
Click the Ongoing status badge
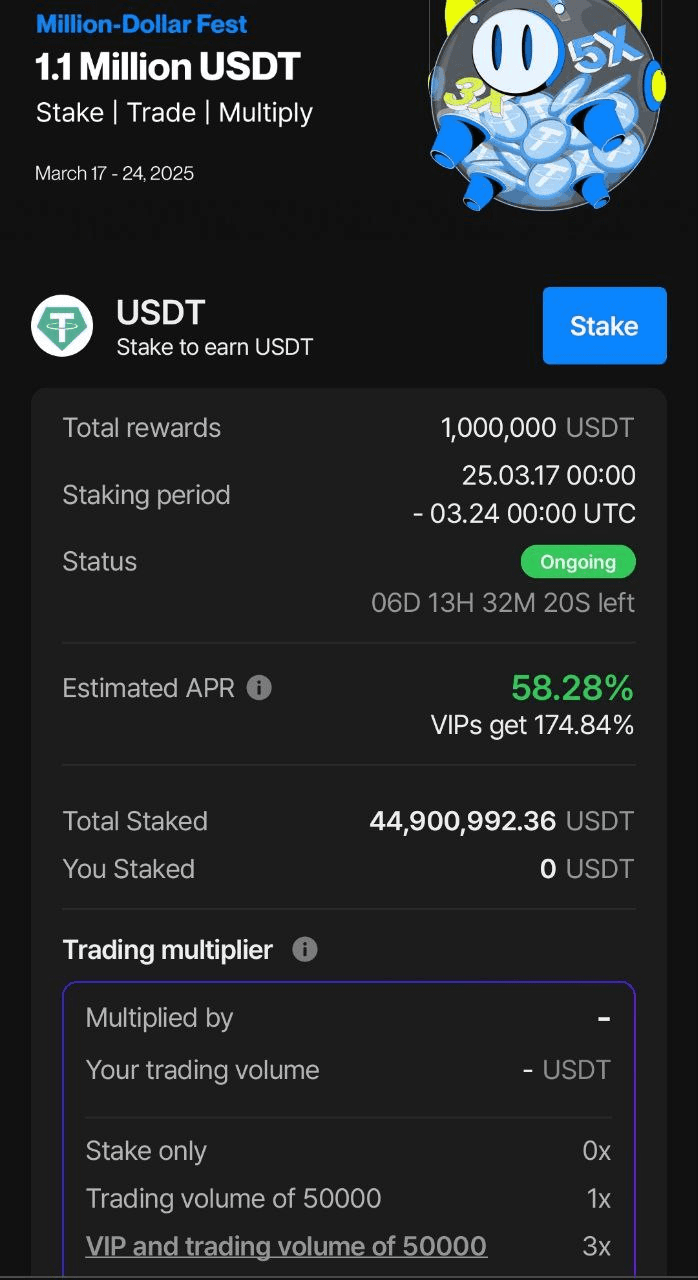tap(578, 562)
